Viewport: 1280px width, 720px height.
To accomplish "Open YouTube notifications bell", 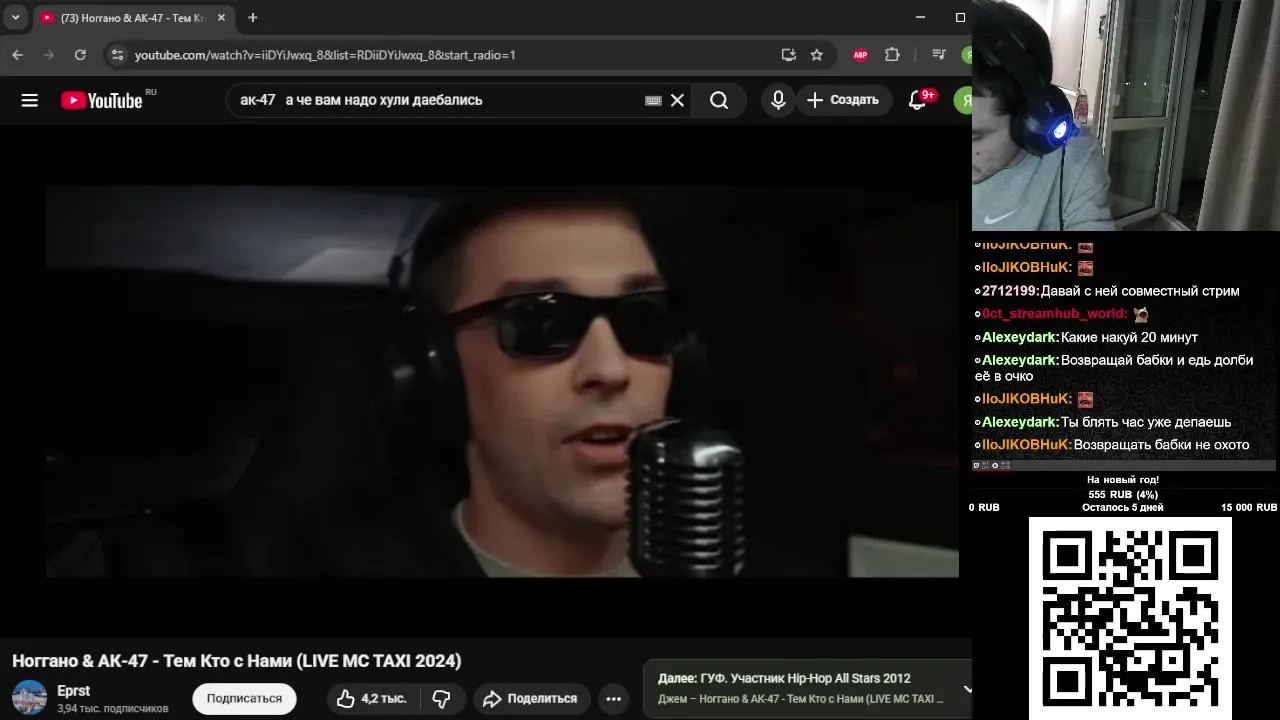I will tap(917, 100).
